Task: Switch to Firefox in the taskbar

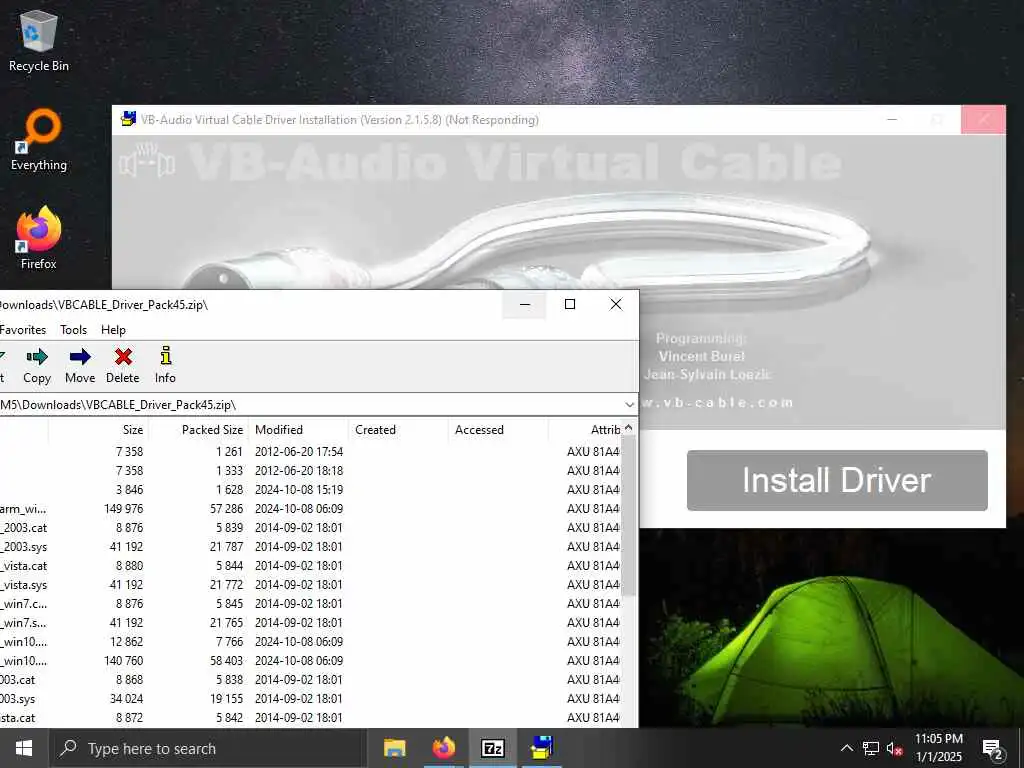Action: click(x=443, y=748)
